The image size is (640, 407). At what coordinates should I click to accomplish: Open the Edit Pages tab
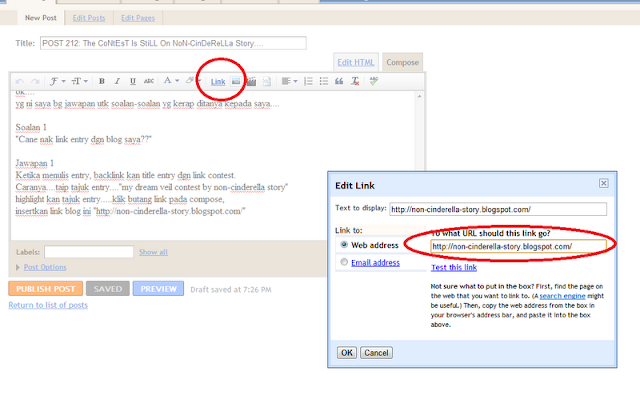(x=138, y=18)
